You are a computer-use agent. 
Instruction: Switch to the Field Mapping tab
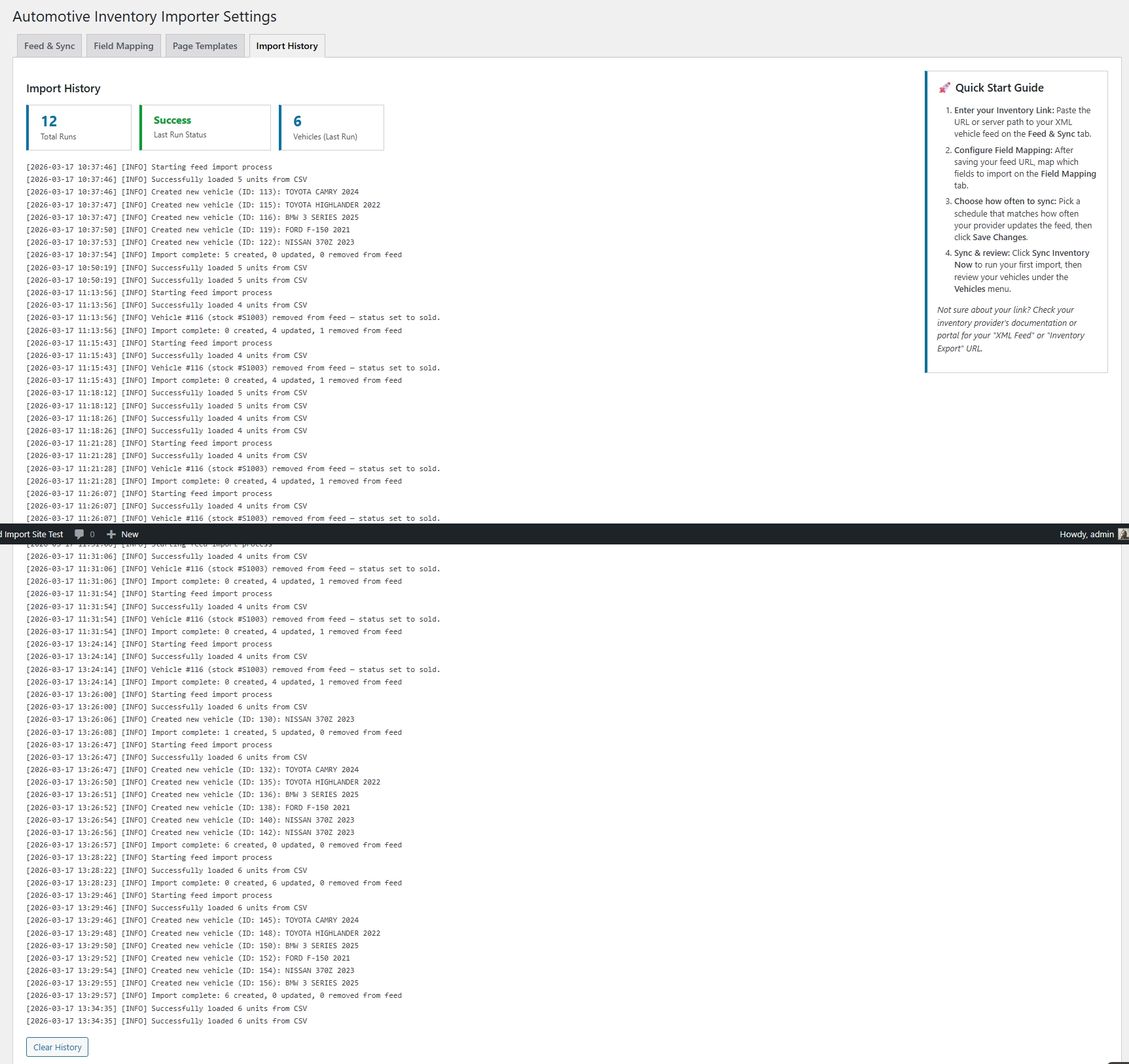coord(123,46)
